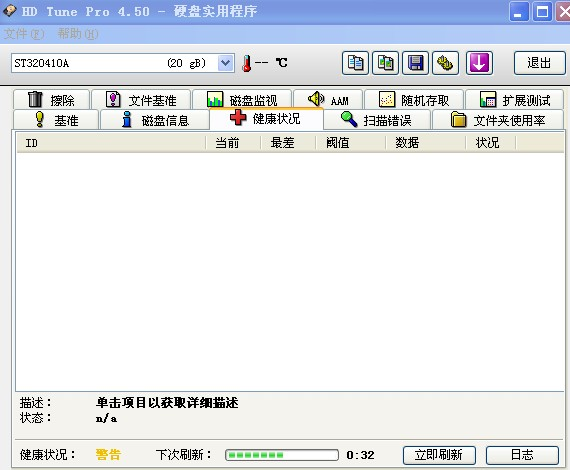
Task: Open the 日志 log button
Action: point(522,455)
